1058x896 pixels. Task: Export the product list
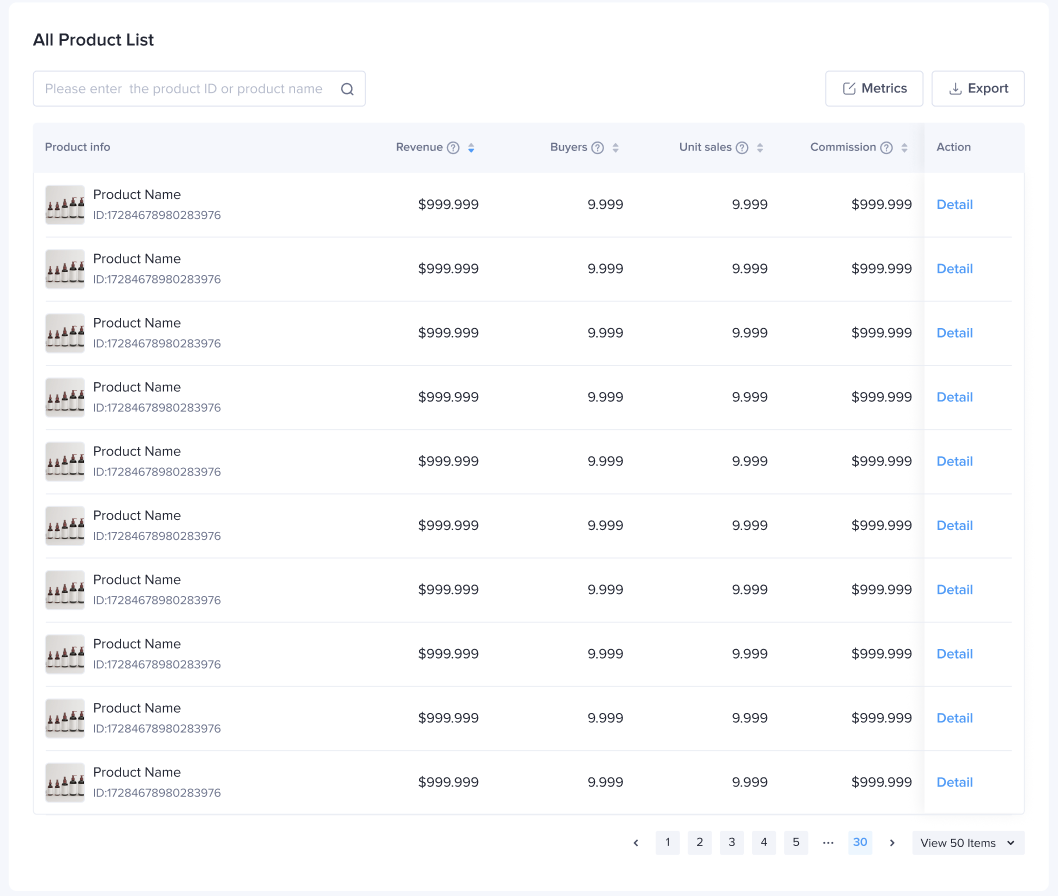(x=978, y=88)
